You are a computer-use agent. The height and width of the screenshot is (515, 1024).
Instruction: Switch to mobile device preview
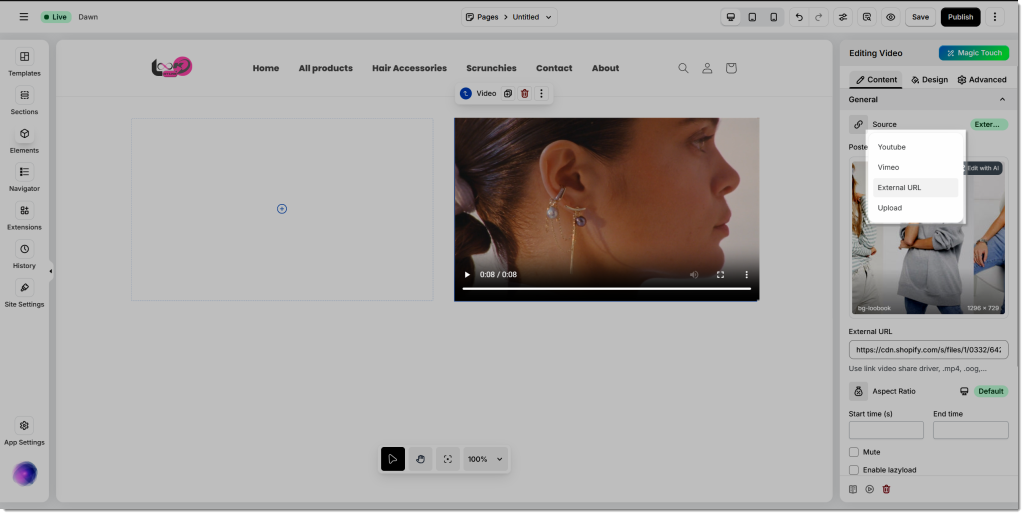(774, 17)
